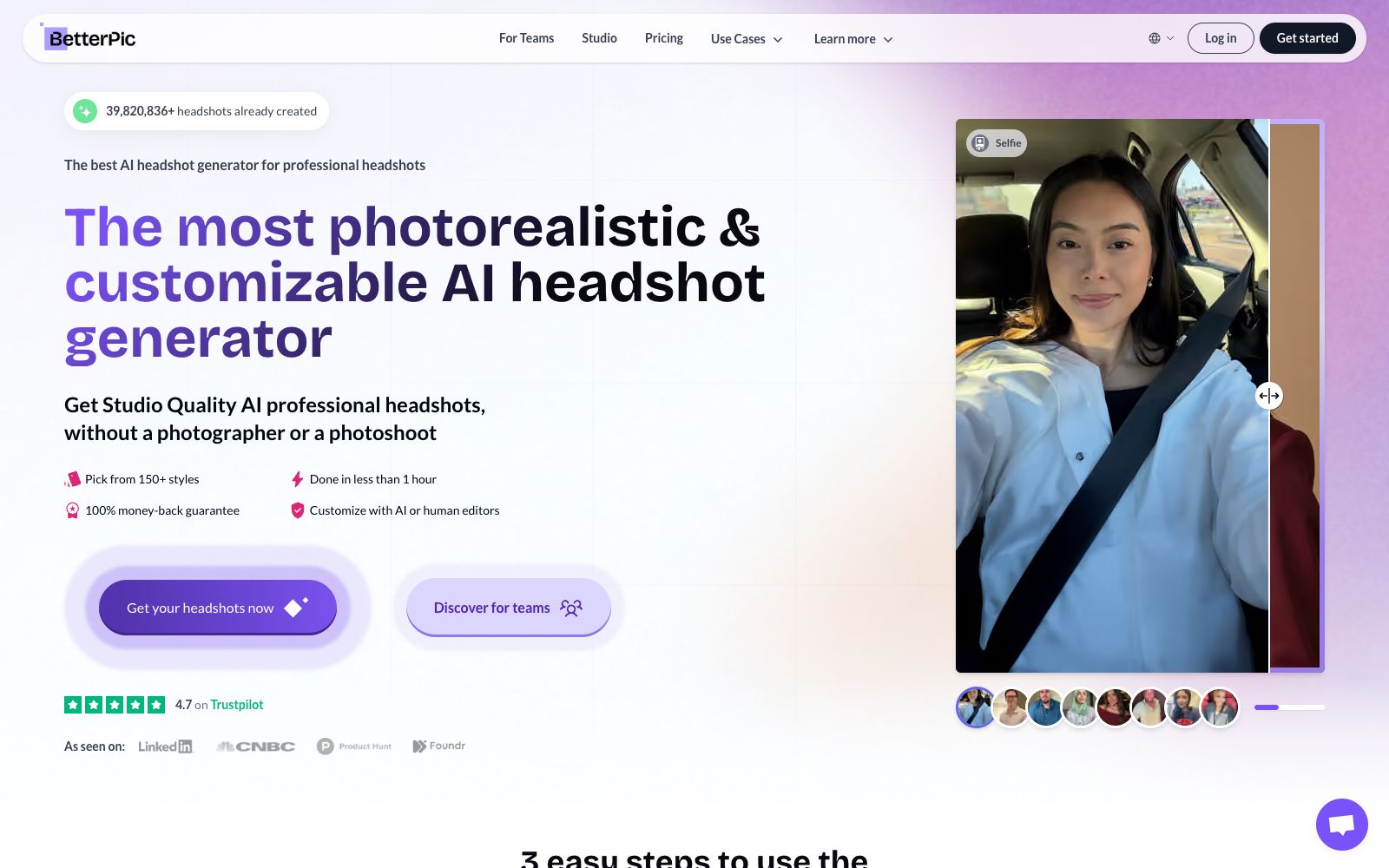Click Get your headshots now
Screen dimensions: 1389x868
point(218,608)
